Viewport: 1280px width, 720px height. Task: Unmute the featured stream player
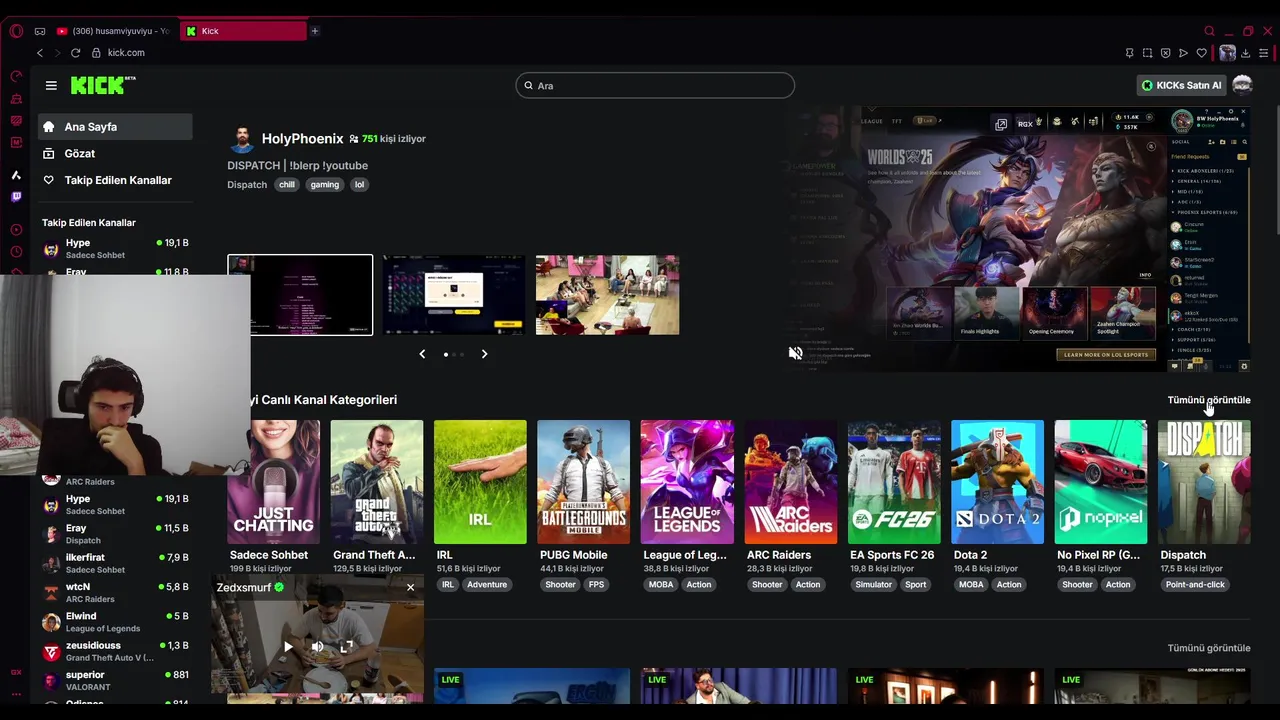tap(795, 353)
